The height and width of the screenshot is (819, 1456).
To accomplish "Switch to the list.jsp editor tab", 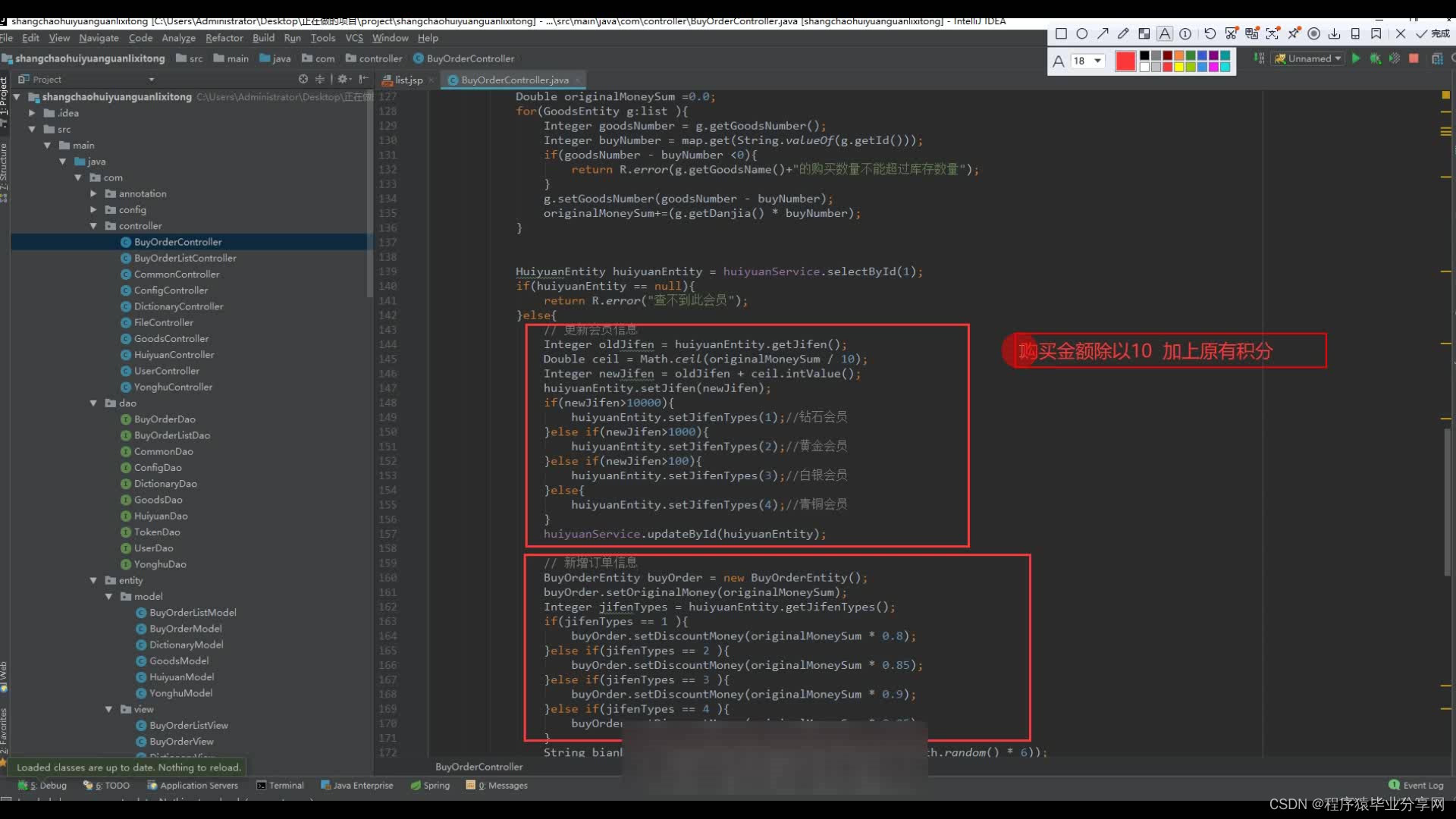I will [403, 80].
